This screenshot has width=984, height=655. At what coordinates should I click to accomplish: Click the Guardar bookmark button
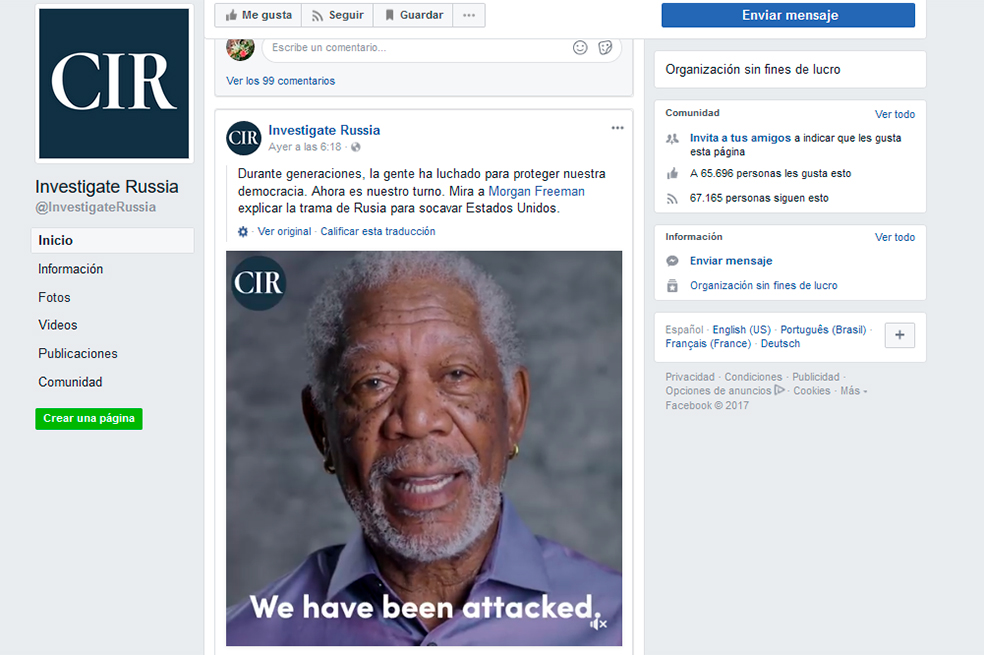pos(414,15)
